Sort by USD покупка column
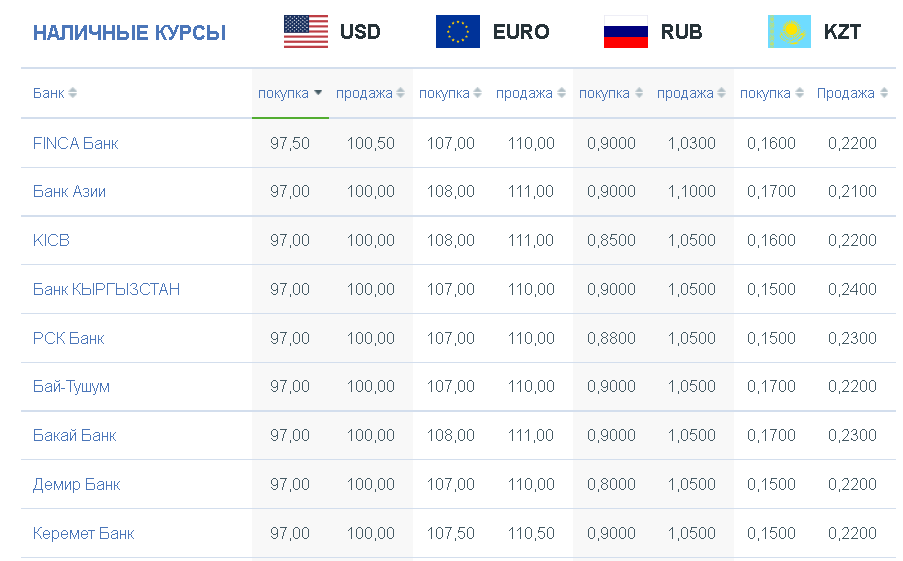This screenshot has height=561, width=903. [x=290, y=93]
